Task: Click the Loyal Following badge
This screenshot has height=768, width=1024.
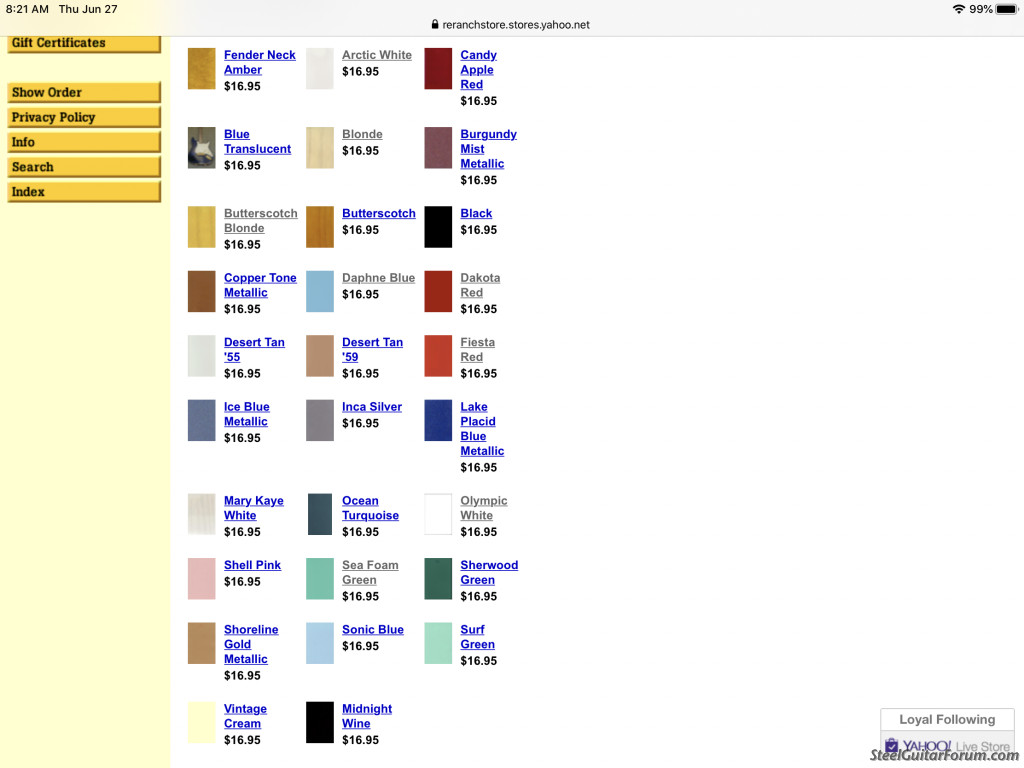Action: tap(947, 720)
